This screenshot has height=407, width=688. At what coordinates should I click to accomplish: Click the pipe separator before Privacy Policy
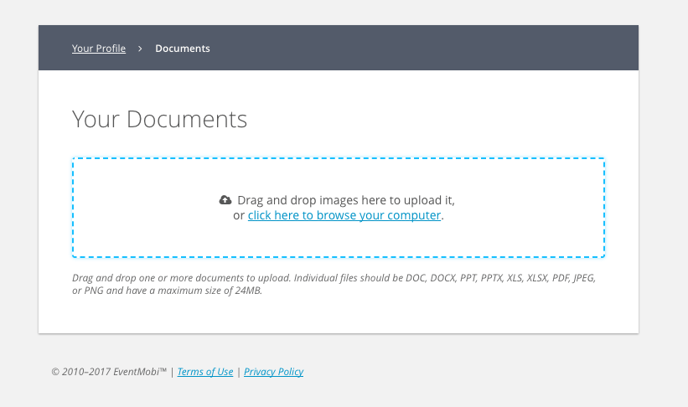point(239,372)
